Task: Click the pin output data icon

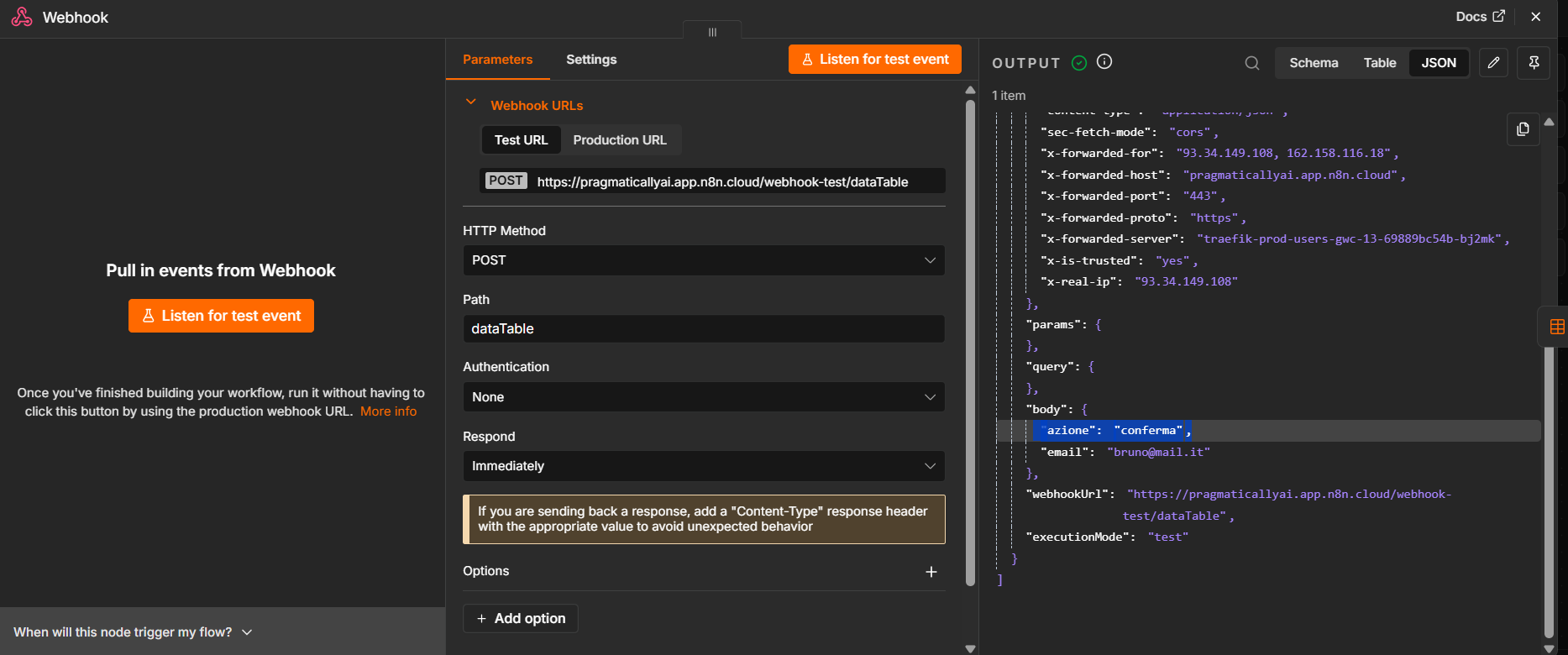Action: pos(1534,63)
